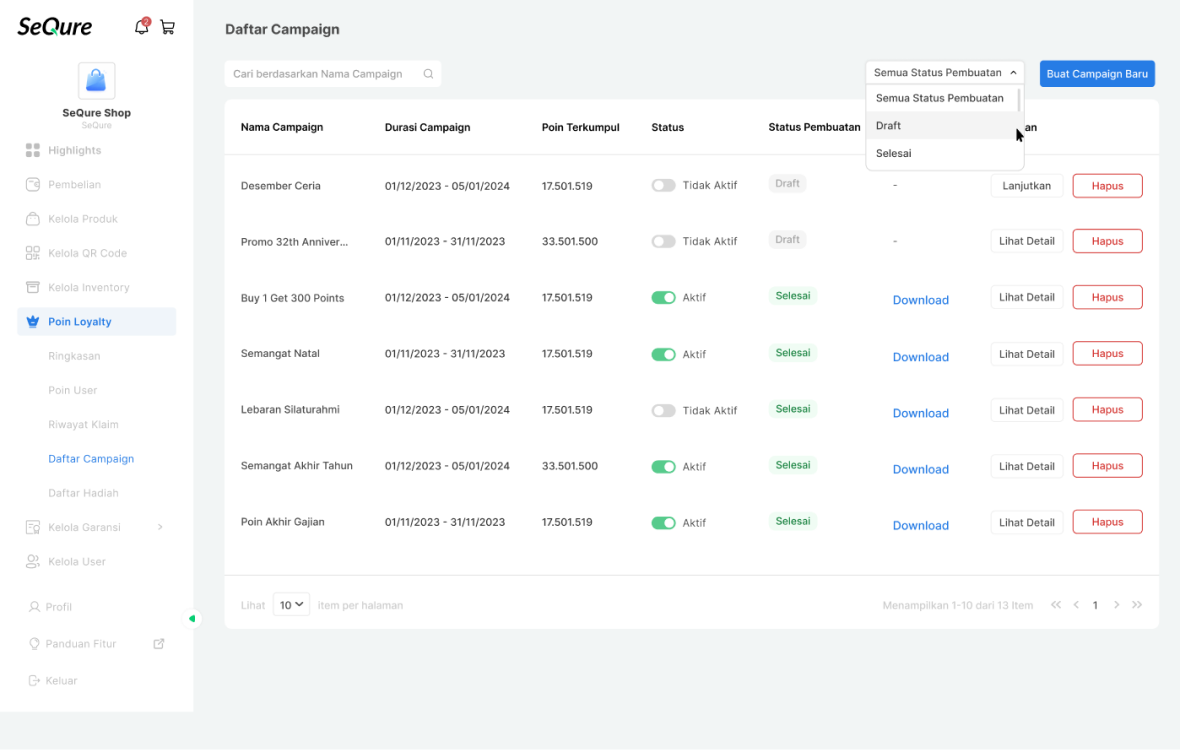Open the notifications bell icon
The image size is (1180, 750).
(x=141, y=27)
